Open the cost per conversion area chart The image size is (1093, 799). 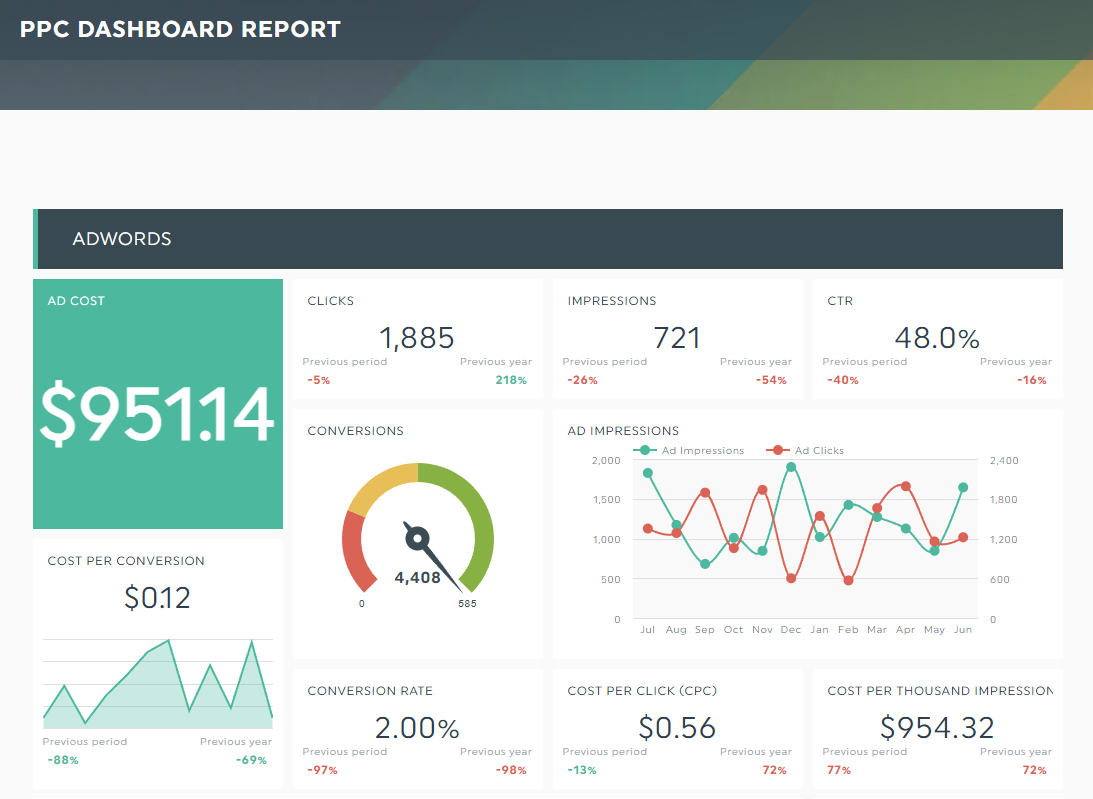tap(158, 683)
